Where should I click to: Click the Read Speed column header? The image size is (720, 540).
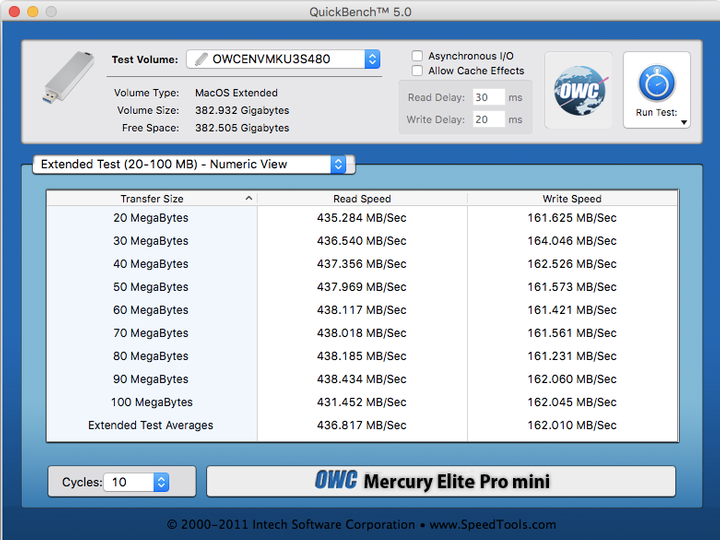coord(362,199)
